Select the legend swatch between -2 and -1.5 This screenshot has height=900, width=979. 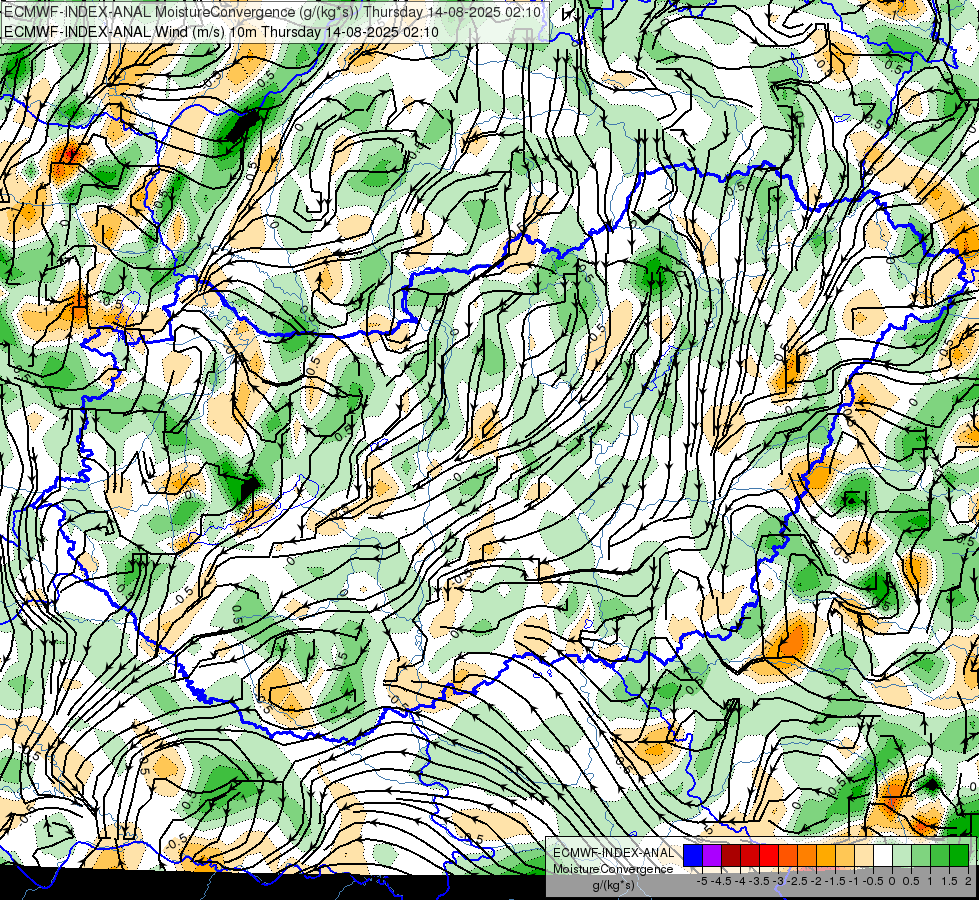point(826,855)
